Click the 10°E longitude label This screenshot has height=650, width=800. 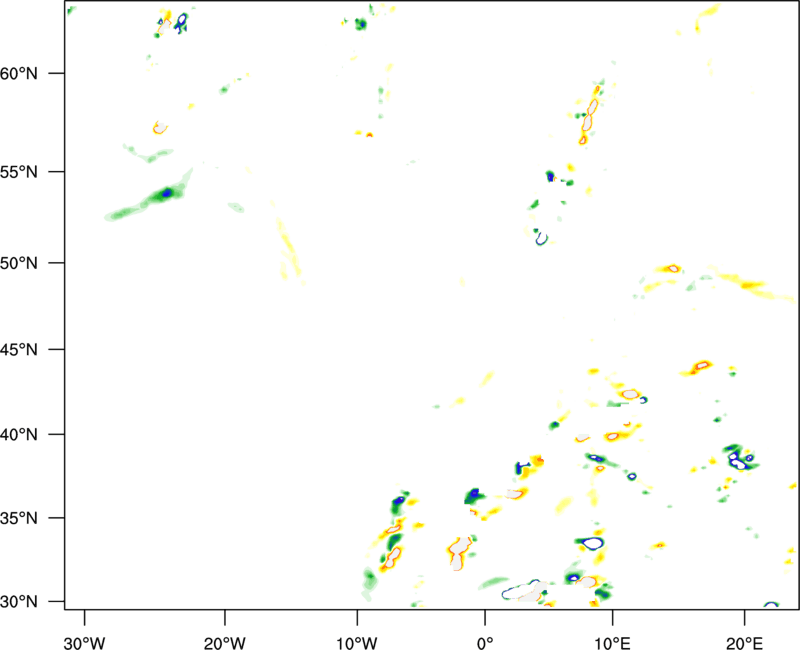click(x=612, y=643)
